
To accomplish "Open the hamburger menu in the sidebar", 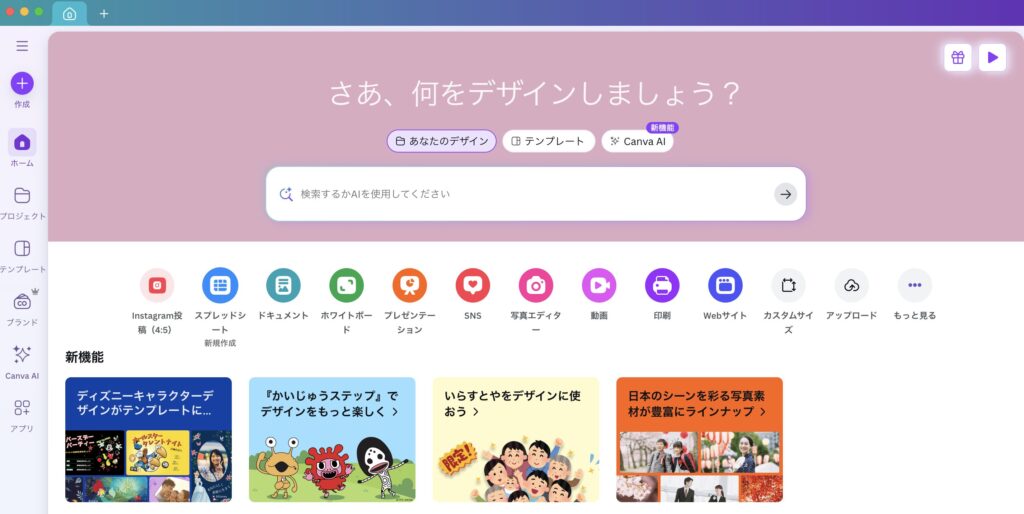I will (x=22, y=46).
